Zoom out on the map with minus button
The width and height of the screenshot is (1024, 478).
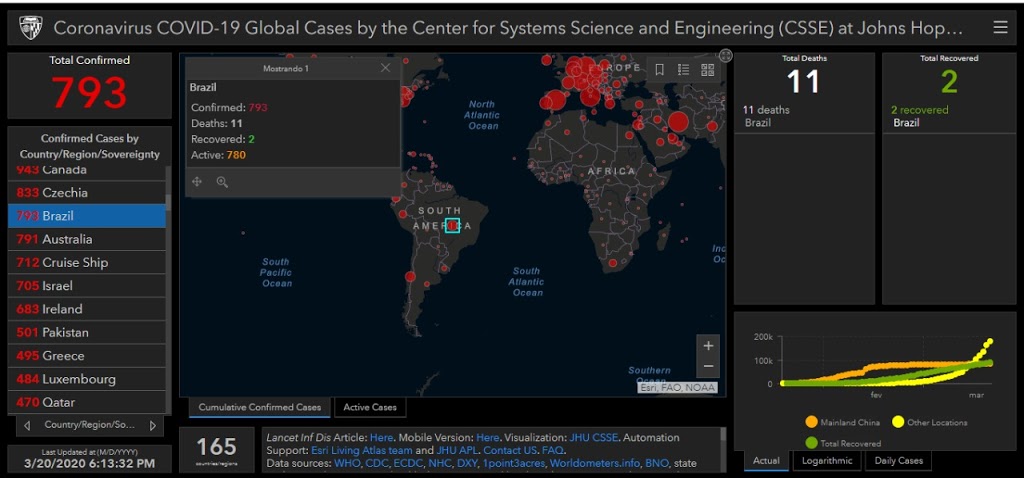(708, 366)
